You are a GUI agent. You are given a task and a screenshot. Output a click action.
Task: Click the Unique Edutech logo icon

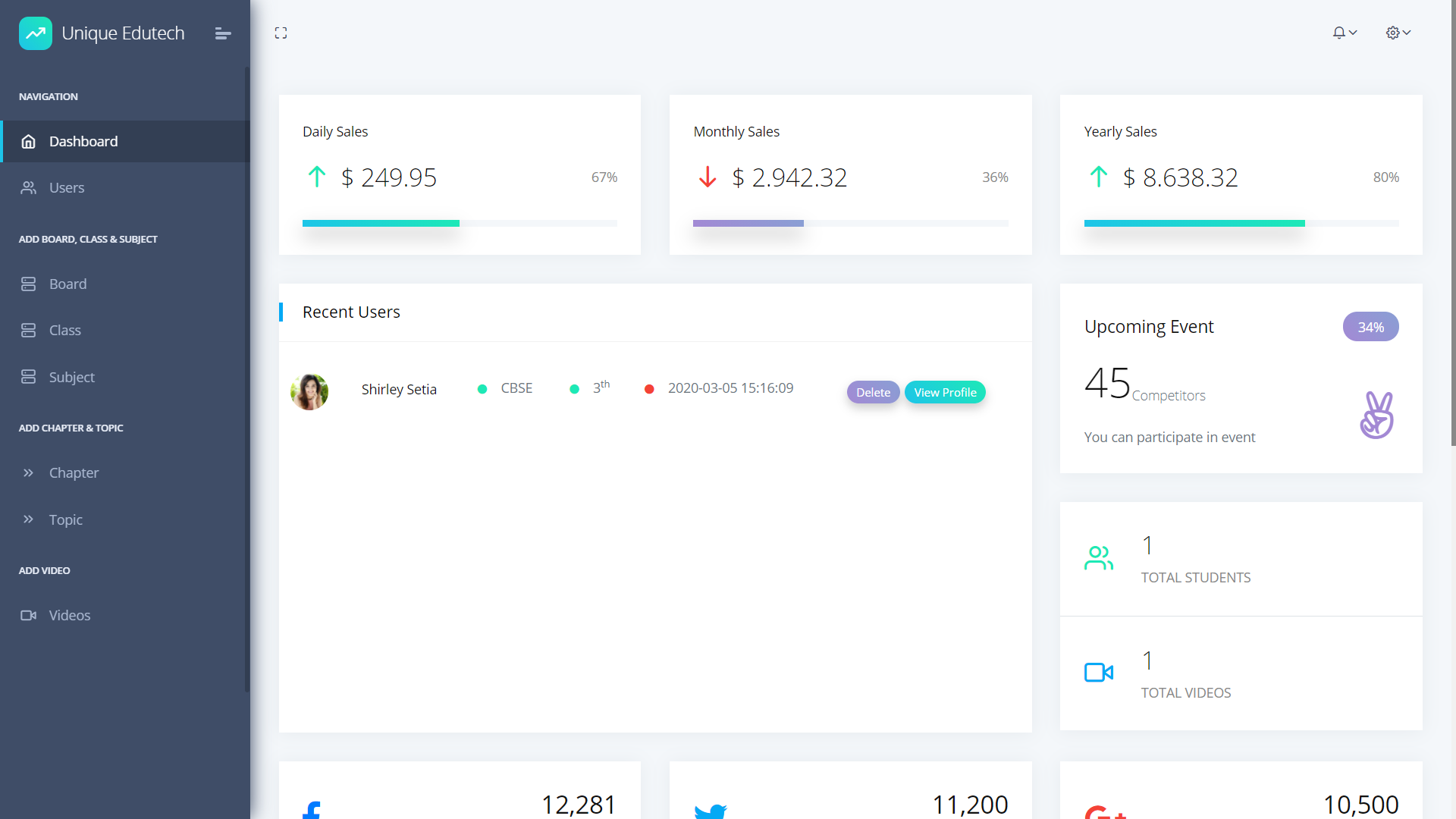[36, 33]
